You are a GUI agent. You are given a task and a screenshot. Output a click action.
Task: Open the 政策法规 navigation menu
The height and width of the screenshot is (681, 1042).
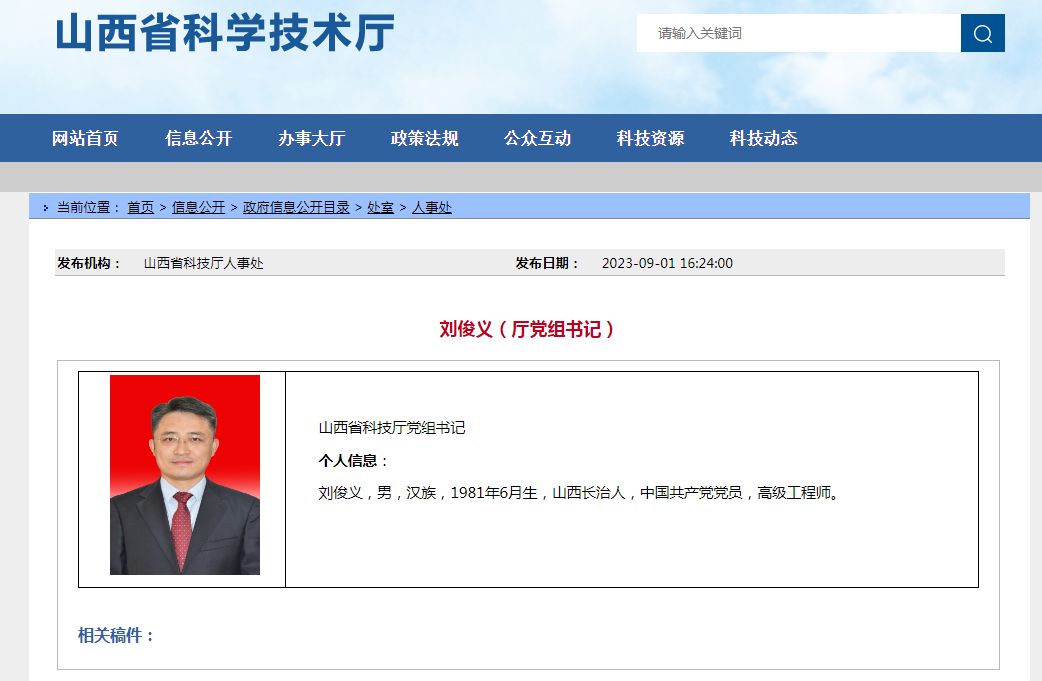point(424,138)
